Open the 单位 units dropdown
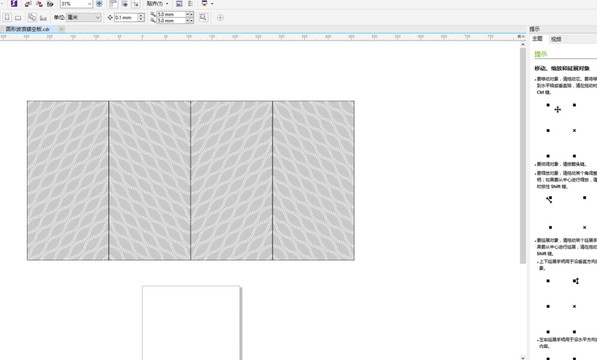 [x=84, y=18]
